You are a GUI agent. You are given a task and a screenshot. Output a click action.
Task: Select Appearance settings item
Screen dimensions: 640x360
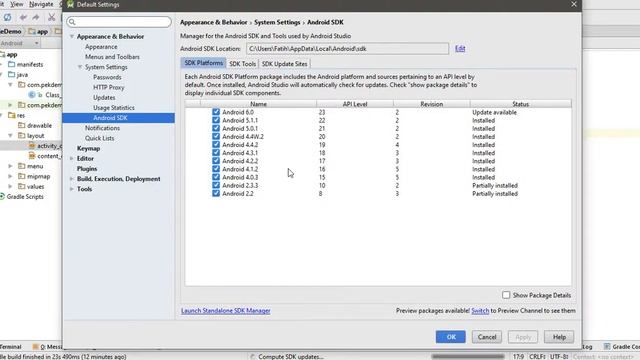coord(101,47)
